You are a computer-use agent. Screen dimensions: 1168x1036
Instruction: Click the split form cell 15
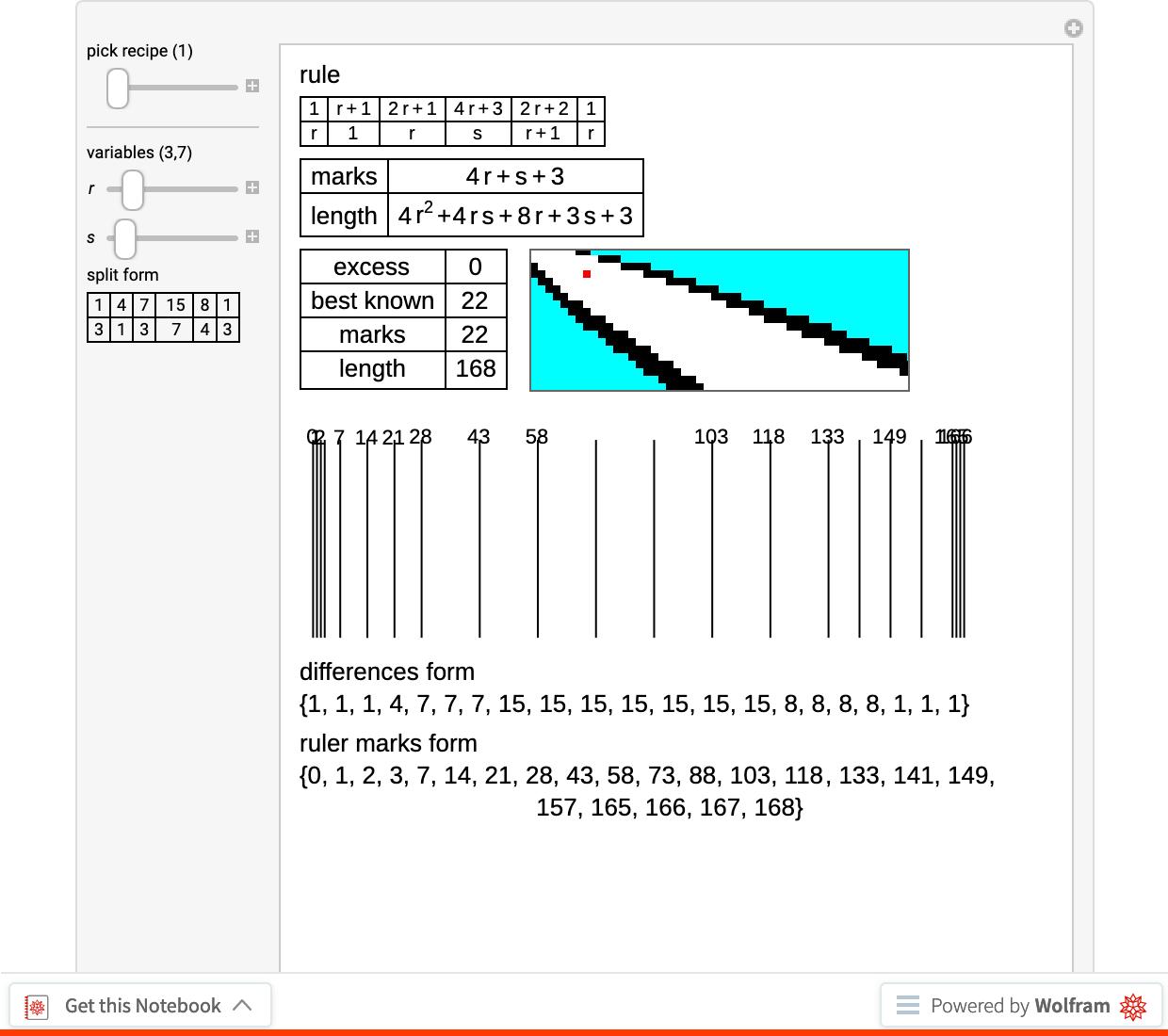[x=175, y=305]
